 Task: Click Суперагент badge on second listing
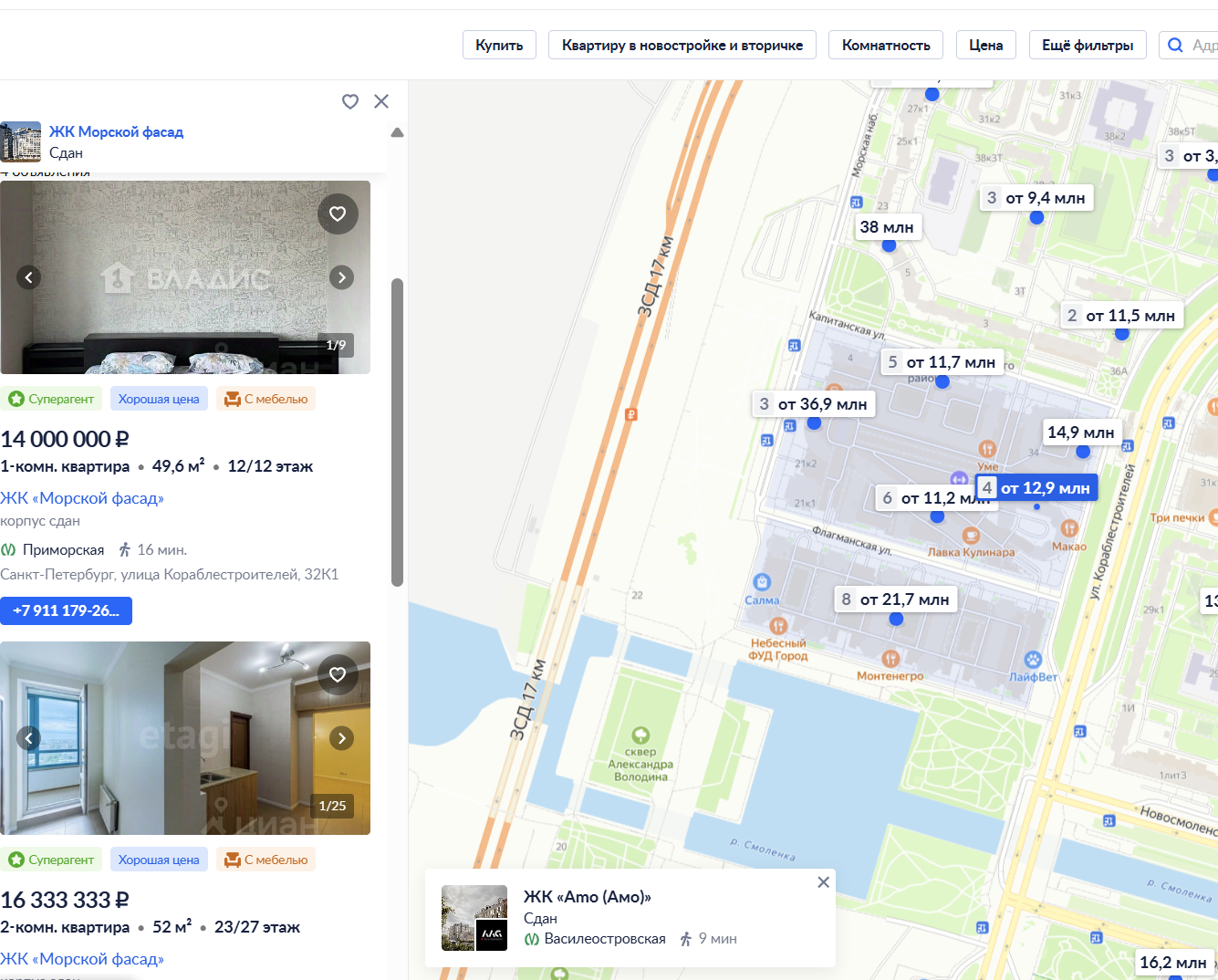(x=51, y=860)
